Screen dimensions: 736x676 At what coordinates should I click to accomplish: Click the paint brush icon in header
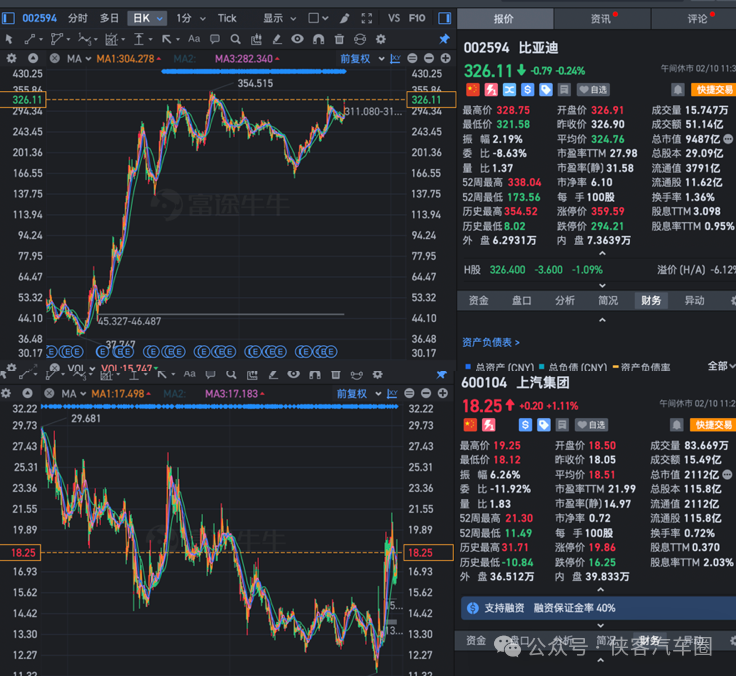[345, 18]
